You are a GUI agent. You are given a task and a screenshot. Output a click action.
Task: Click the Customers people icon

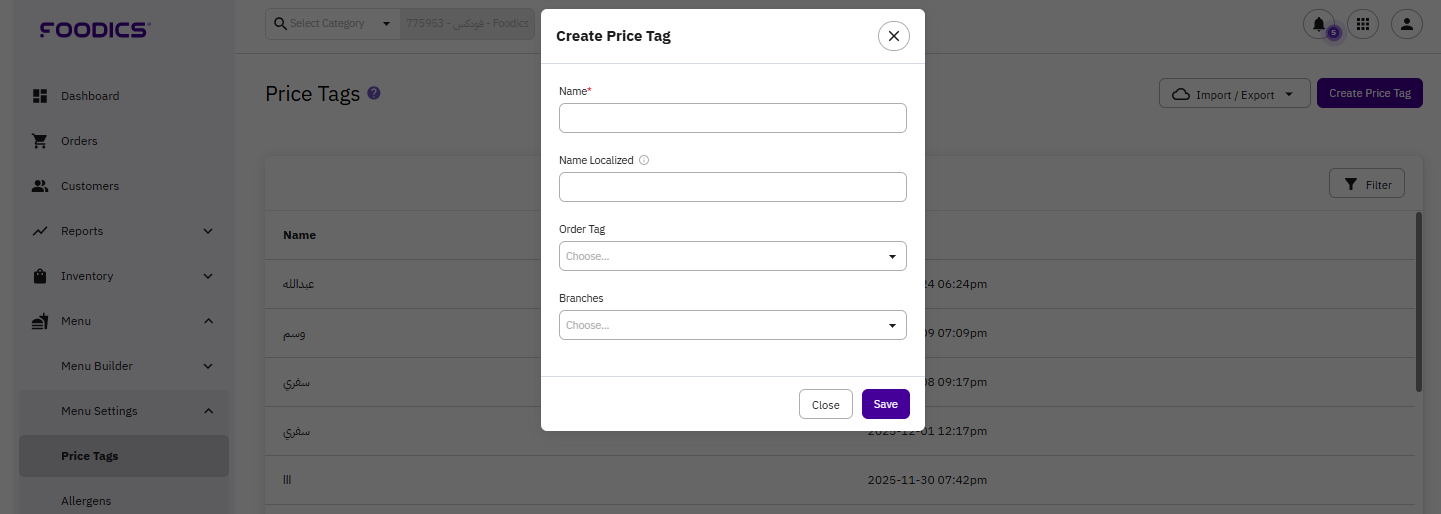point(40,186)
